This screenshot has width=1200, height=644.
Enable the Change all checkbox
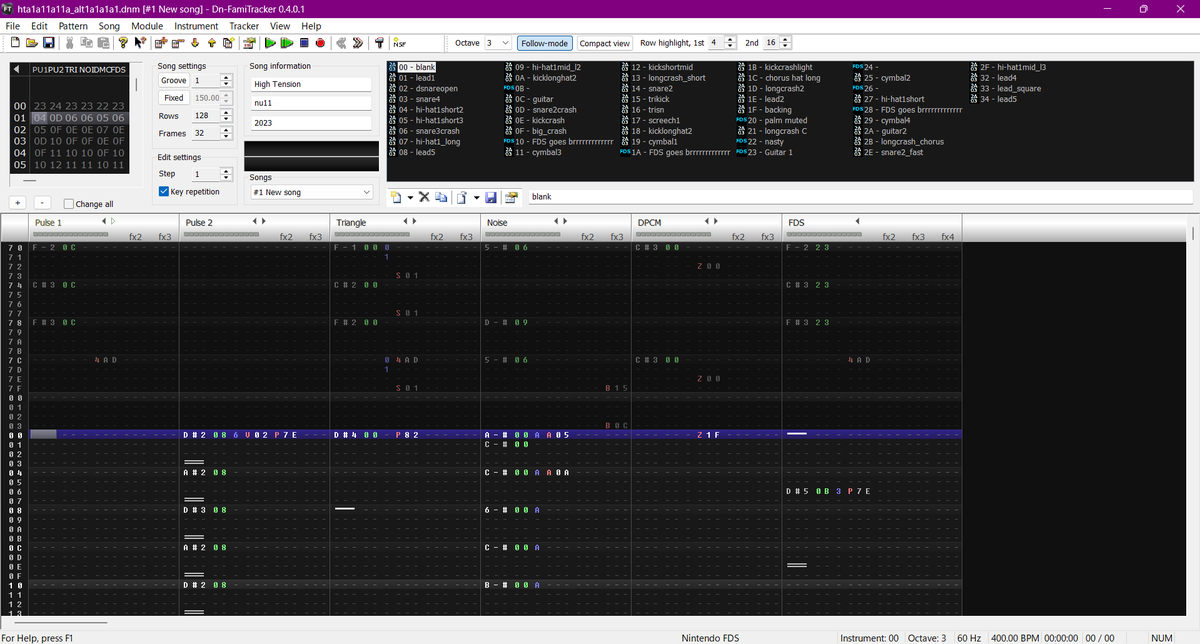[x=69, y=204]
